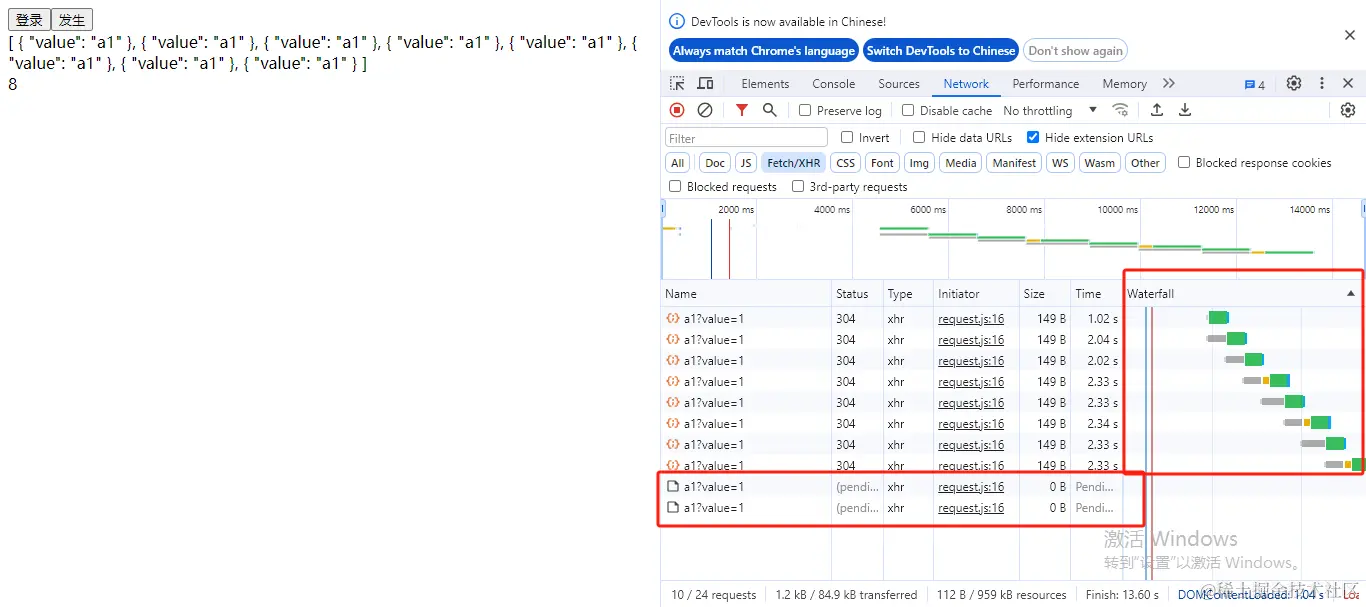Image resolution: width=1366 pixels, height=607 pixels.
Task: Sort by the Size column header
Action: (x=1045, y=294)
